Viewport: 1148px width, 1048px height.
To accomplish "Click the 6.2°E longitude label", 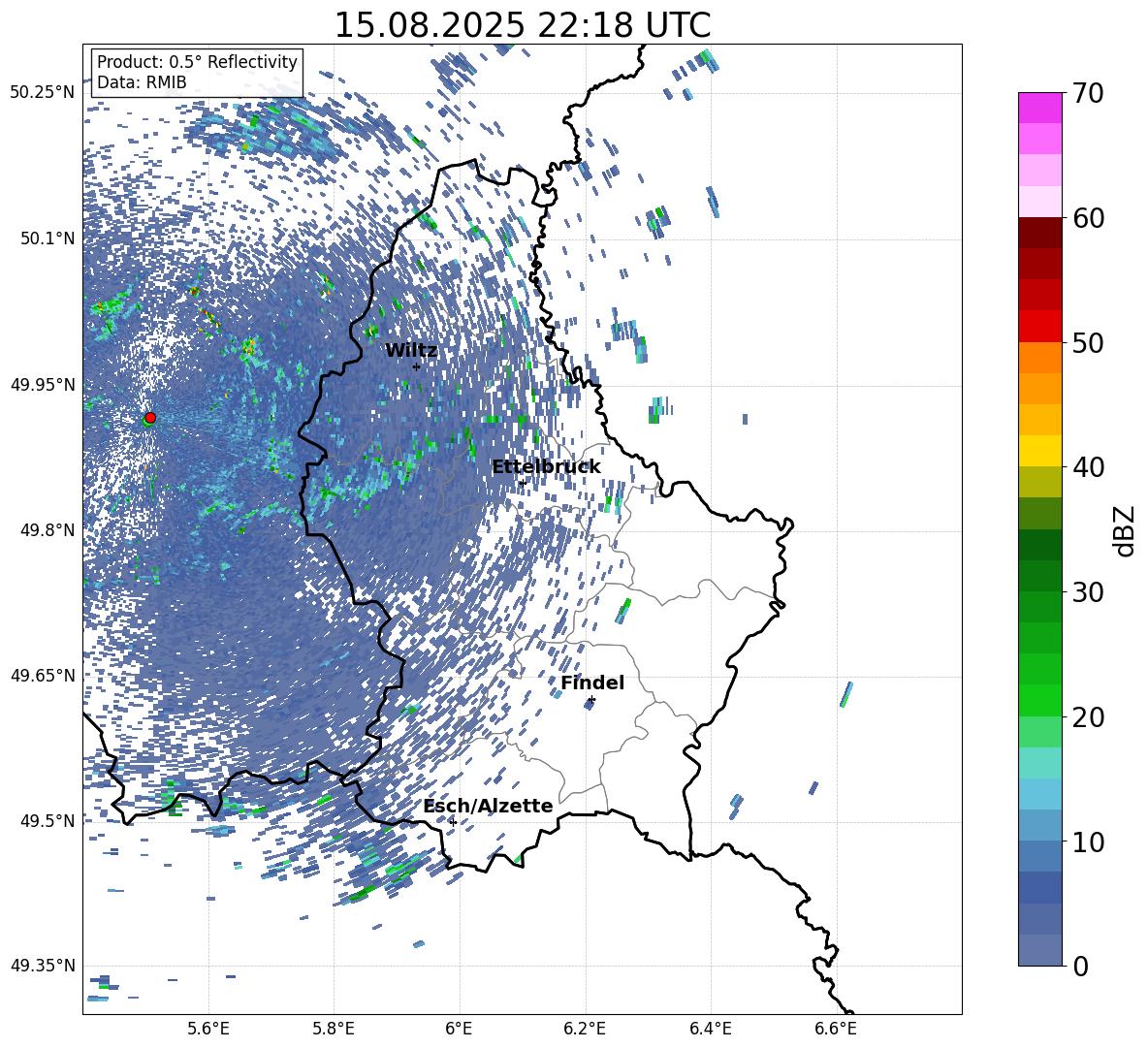I will pos(585,1029).
